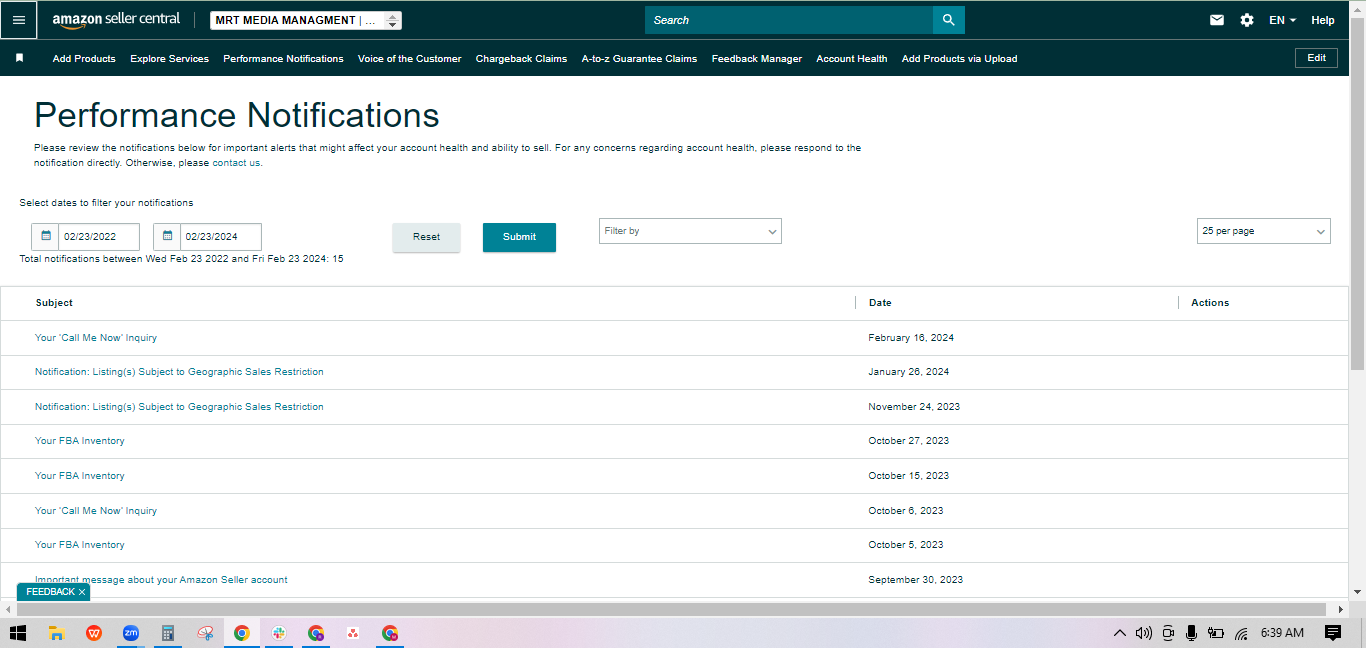
Task: Open the start date calendar icon
Action: [45, 237]
